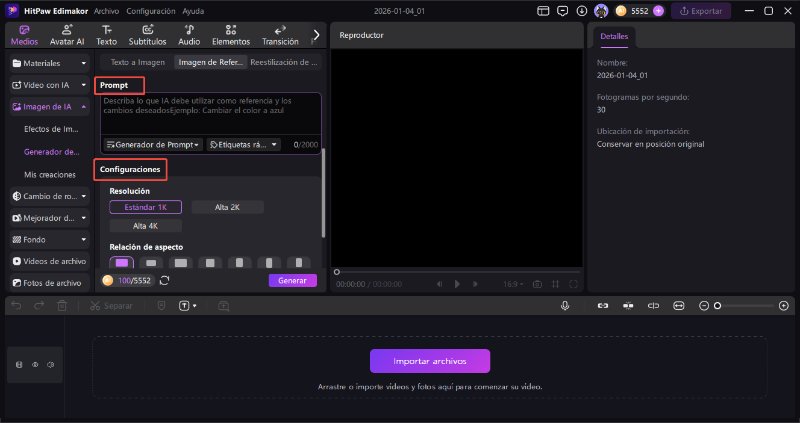Screen dimensions: 800x423
Task: Choose Alta 4K resolution
Action: 145,226
